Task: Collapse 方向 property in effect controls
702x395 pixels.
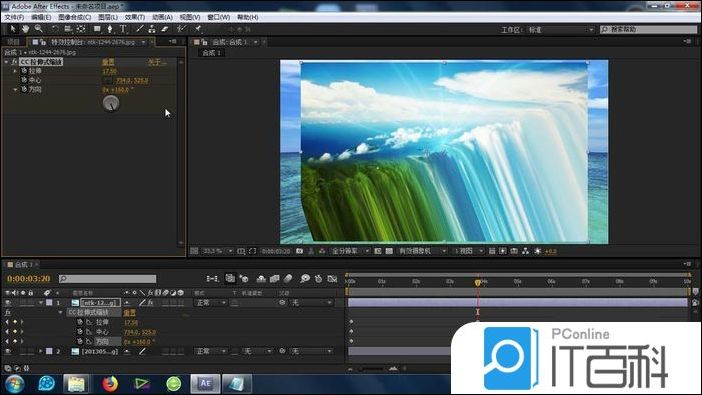Action: [15, 90]
